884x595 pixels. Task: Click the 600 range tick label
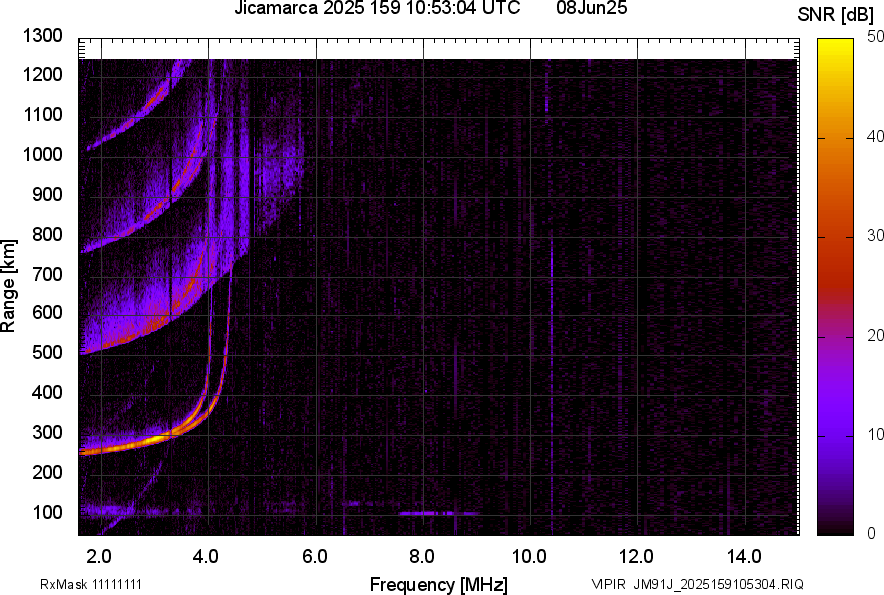click(x=47, y=312)
